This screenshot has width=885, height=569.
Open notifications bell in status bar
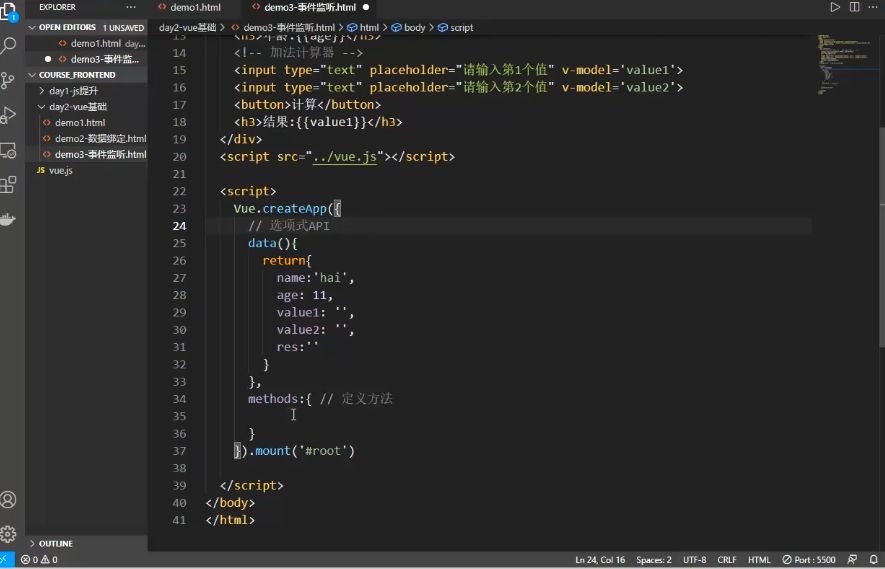873,560
